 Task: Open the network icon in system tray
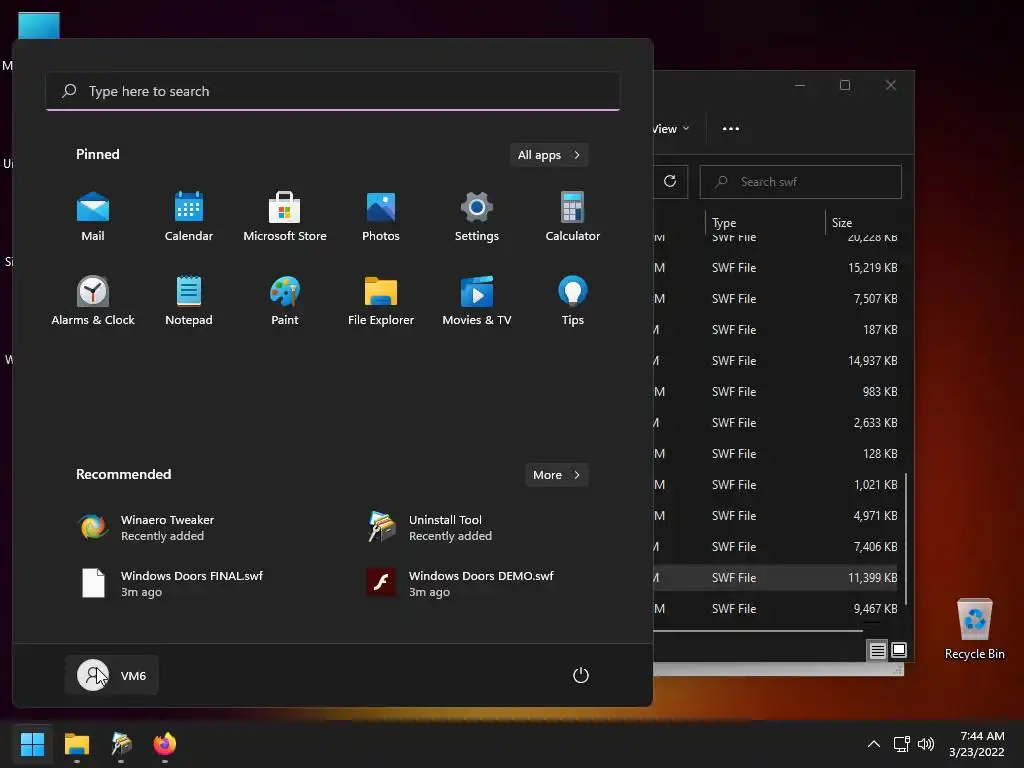click(x=901, y=744)
